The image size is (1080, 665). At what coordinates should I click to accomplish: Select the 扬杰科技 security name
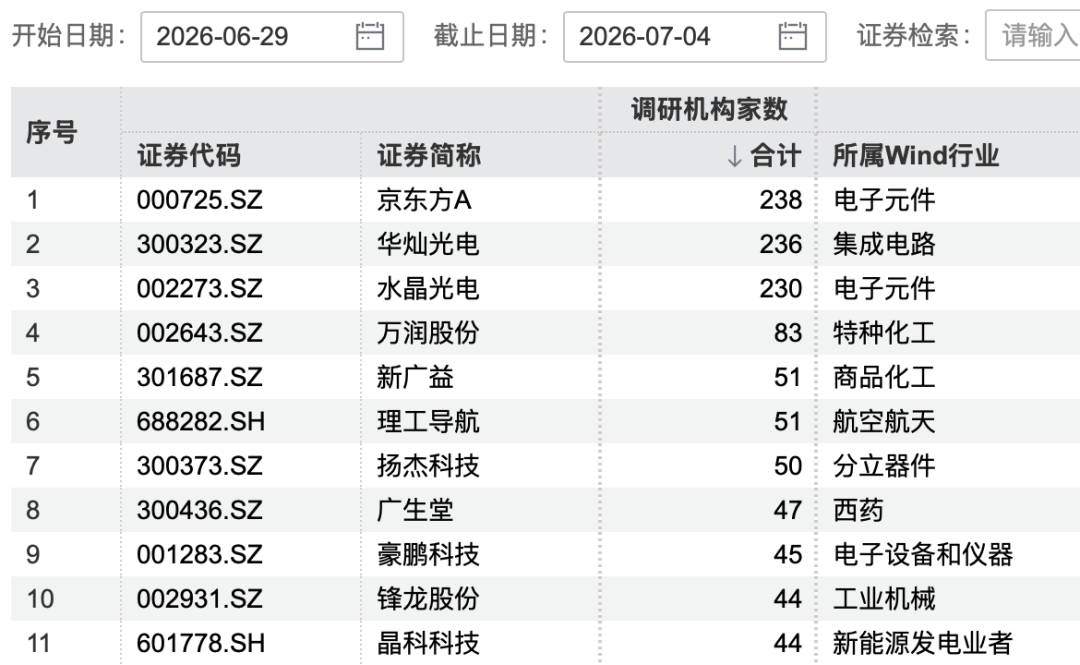[x=428, y=466]
